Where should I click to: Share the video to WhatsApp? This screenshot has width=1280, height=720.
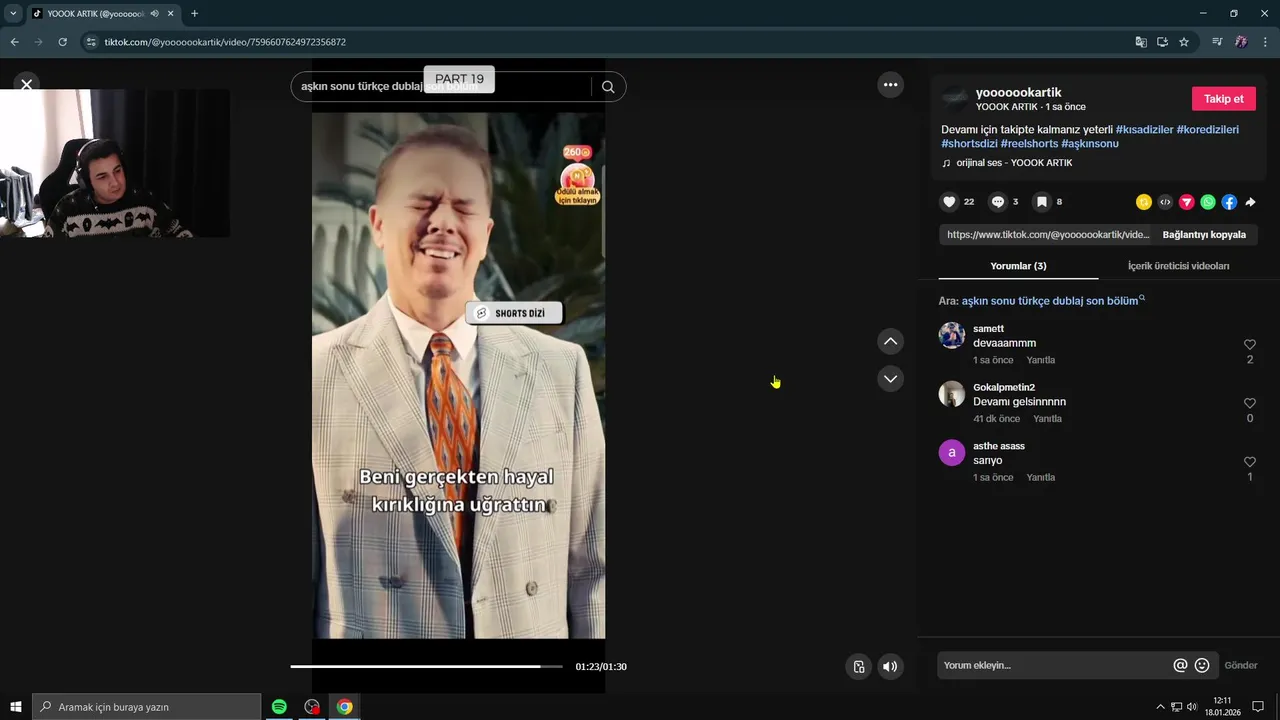1208,202
